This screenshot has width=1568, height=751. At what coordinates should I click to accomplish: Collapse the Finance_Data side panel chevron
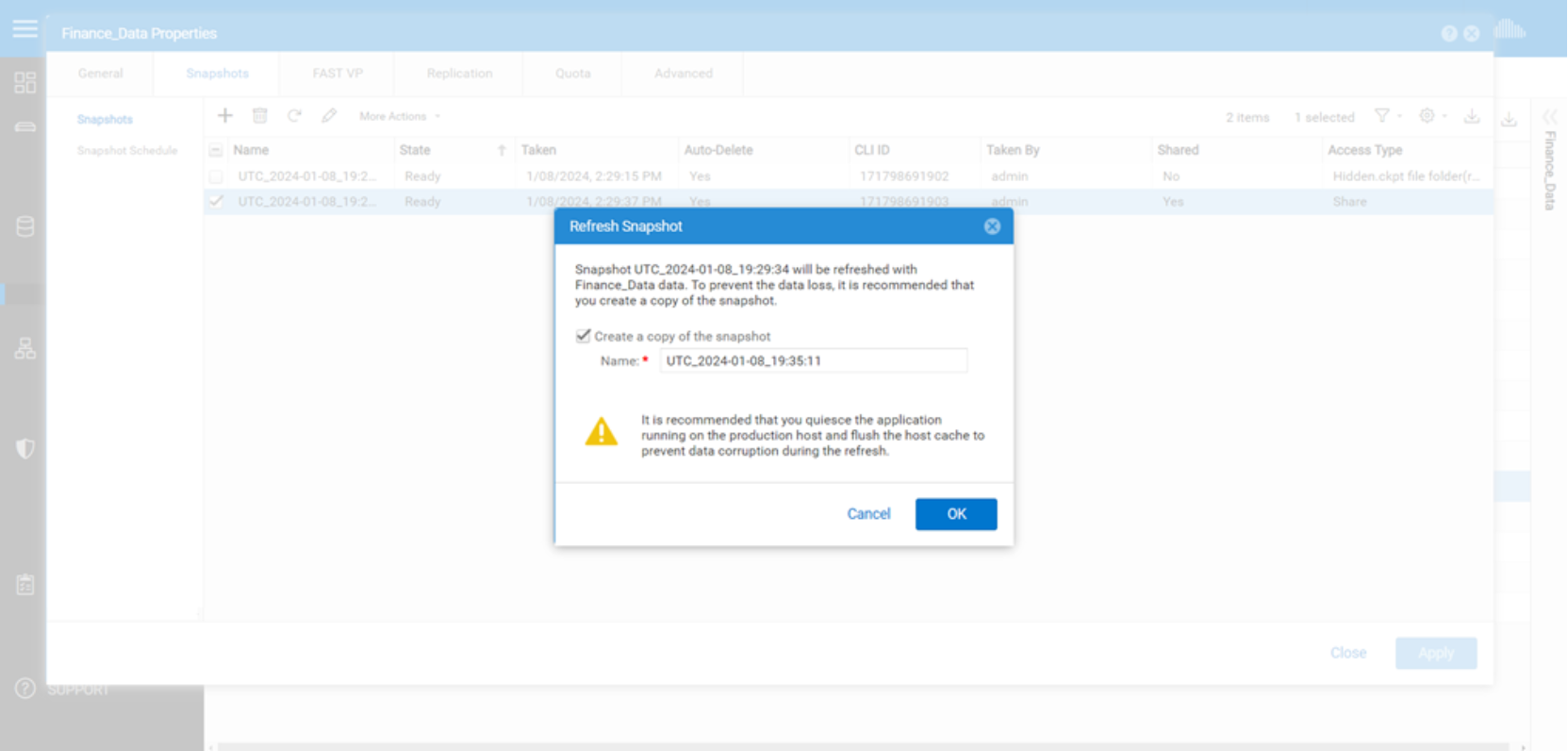coord(1549,117)
